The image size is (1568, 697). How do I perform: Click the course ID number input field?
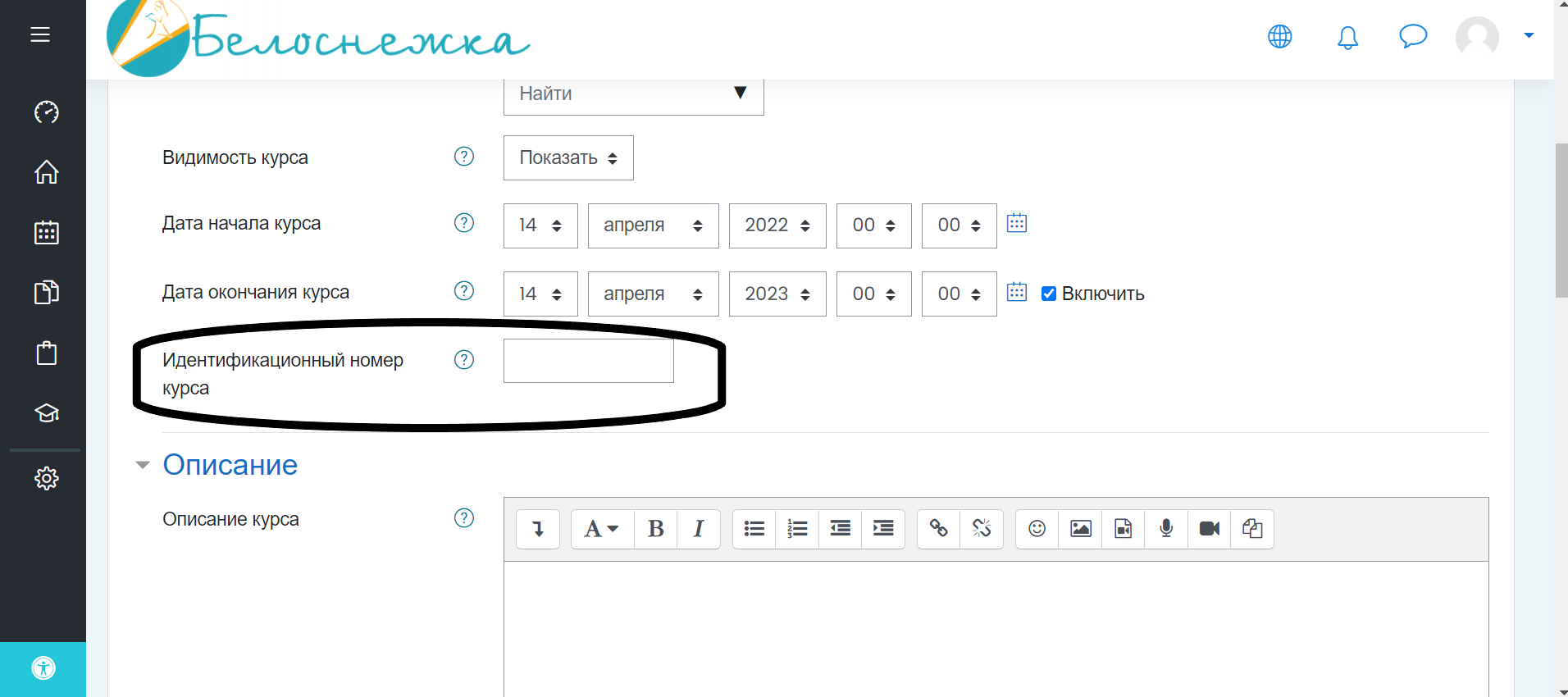click(588, 361)
